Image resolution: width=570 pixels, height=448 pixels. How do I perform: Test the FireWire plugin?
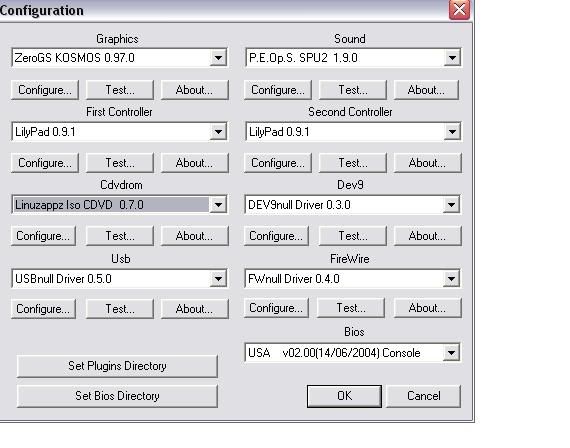click(351, 308)
